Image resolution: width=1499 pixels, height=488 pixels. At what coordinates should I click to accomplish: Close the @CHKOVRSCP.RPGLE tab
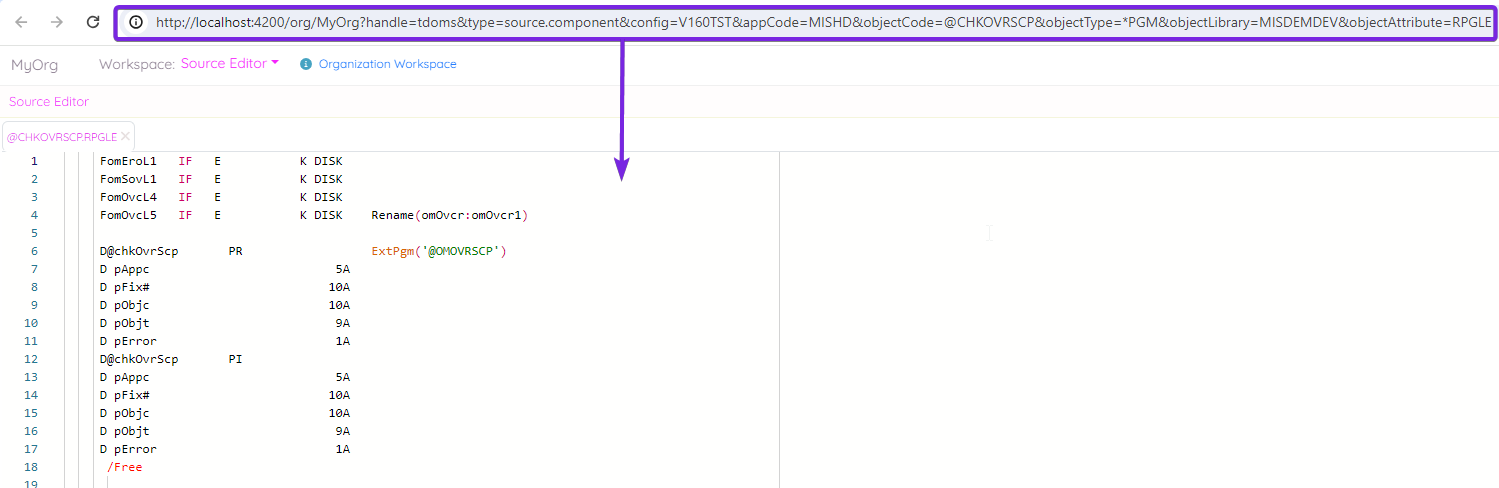(125, 137)
